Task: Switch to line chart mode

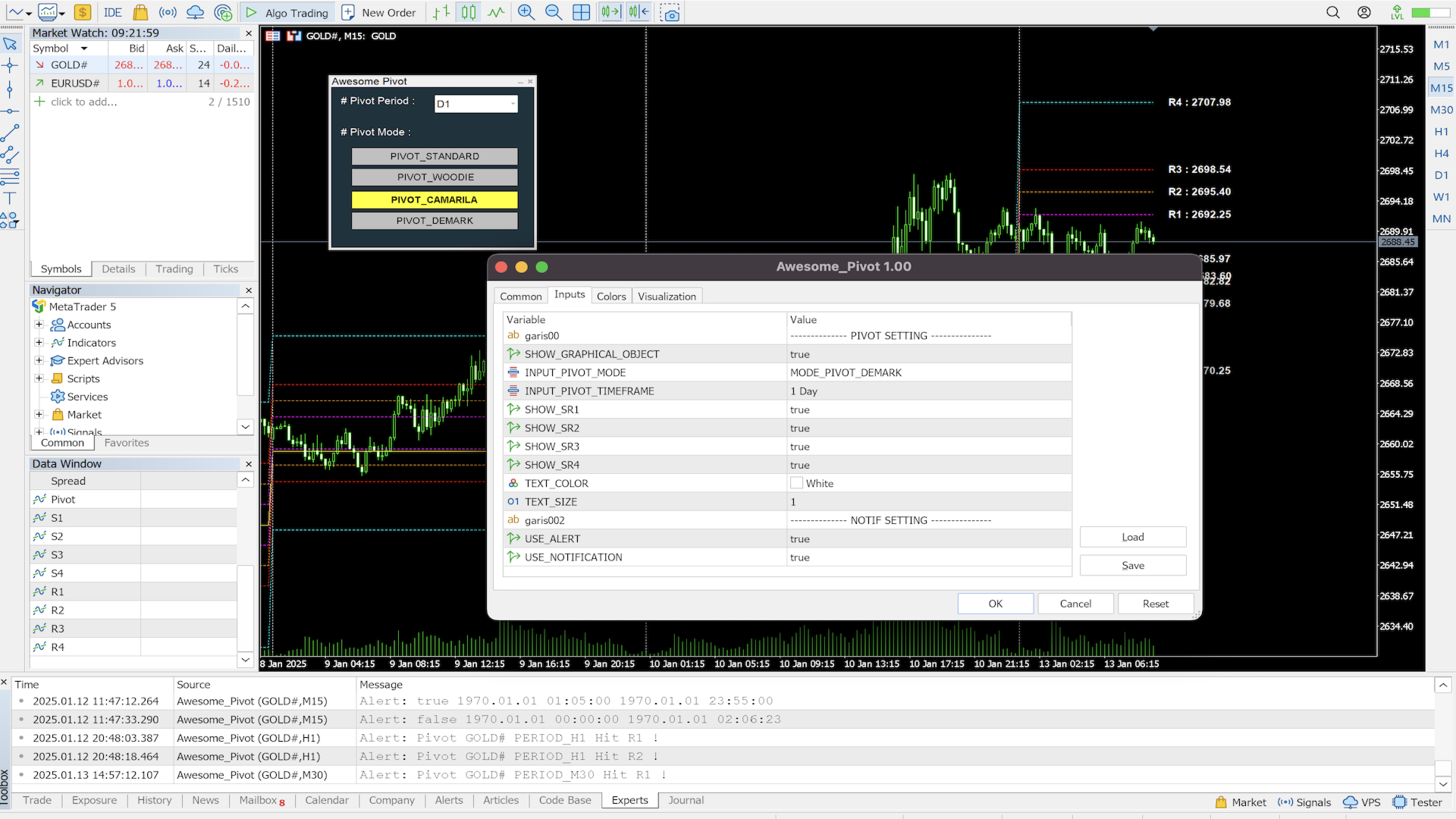Action: [496, 12]
